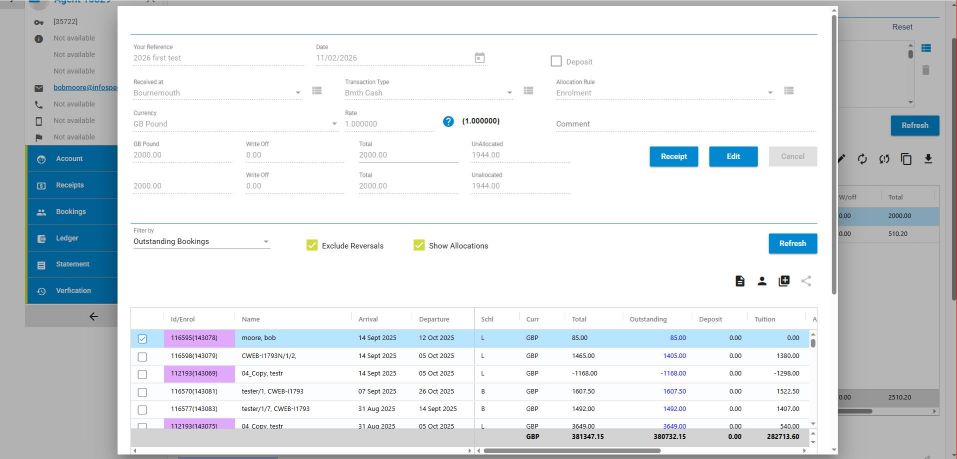Image resolution: width=957 pixels, height=459 pixels.
Task: Click the phone handset icon in agent details
Action: click(x=39, y=104)
